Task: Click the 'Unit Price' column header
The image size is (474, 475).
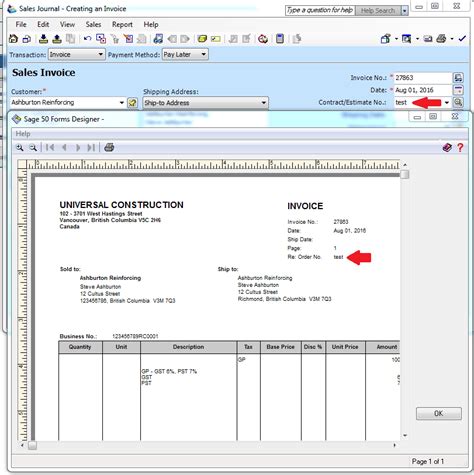Action: point(345,347)
